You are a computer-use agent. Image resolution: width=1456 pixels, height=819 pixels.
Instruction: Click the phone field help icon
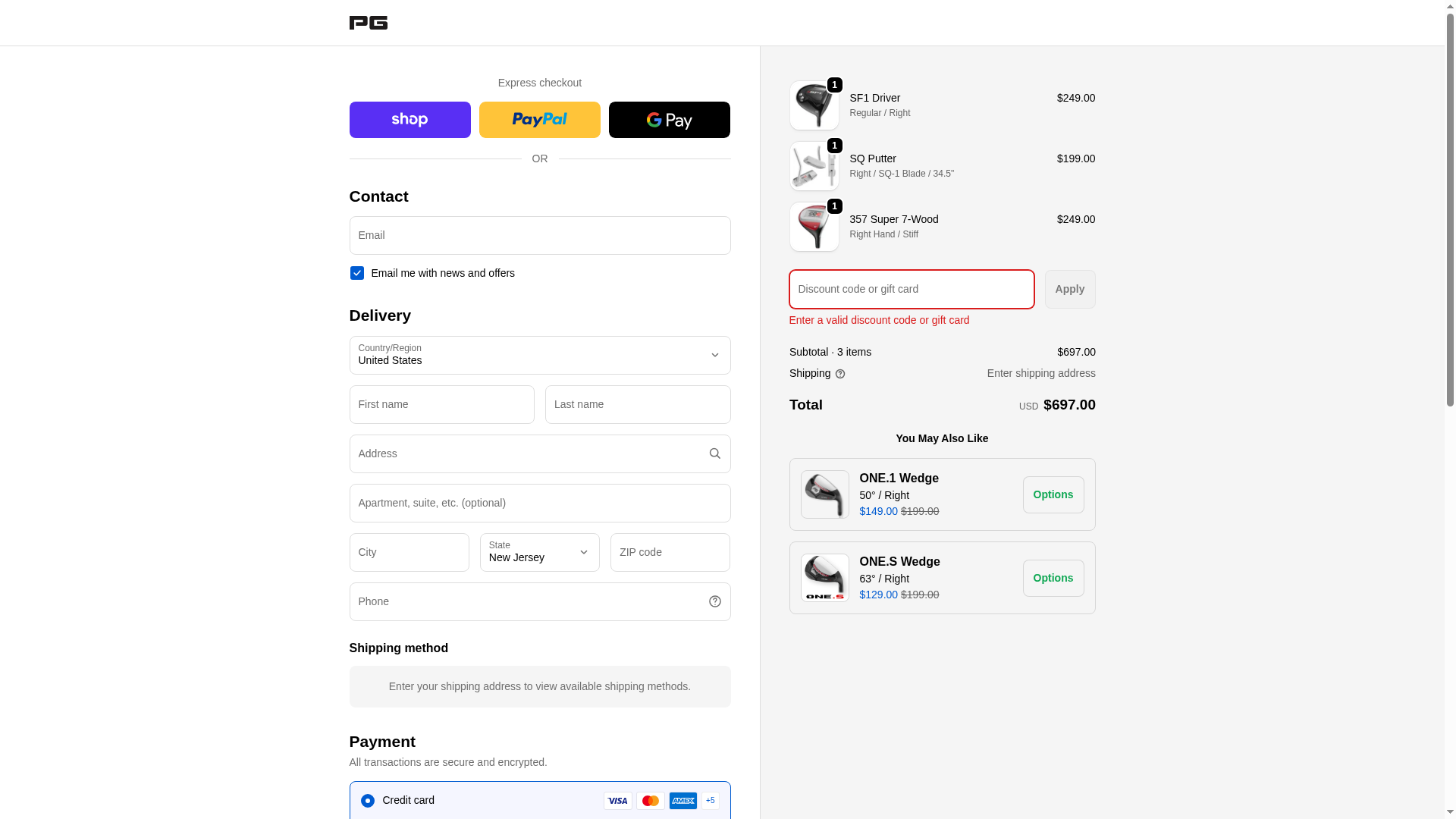714,601
